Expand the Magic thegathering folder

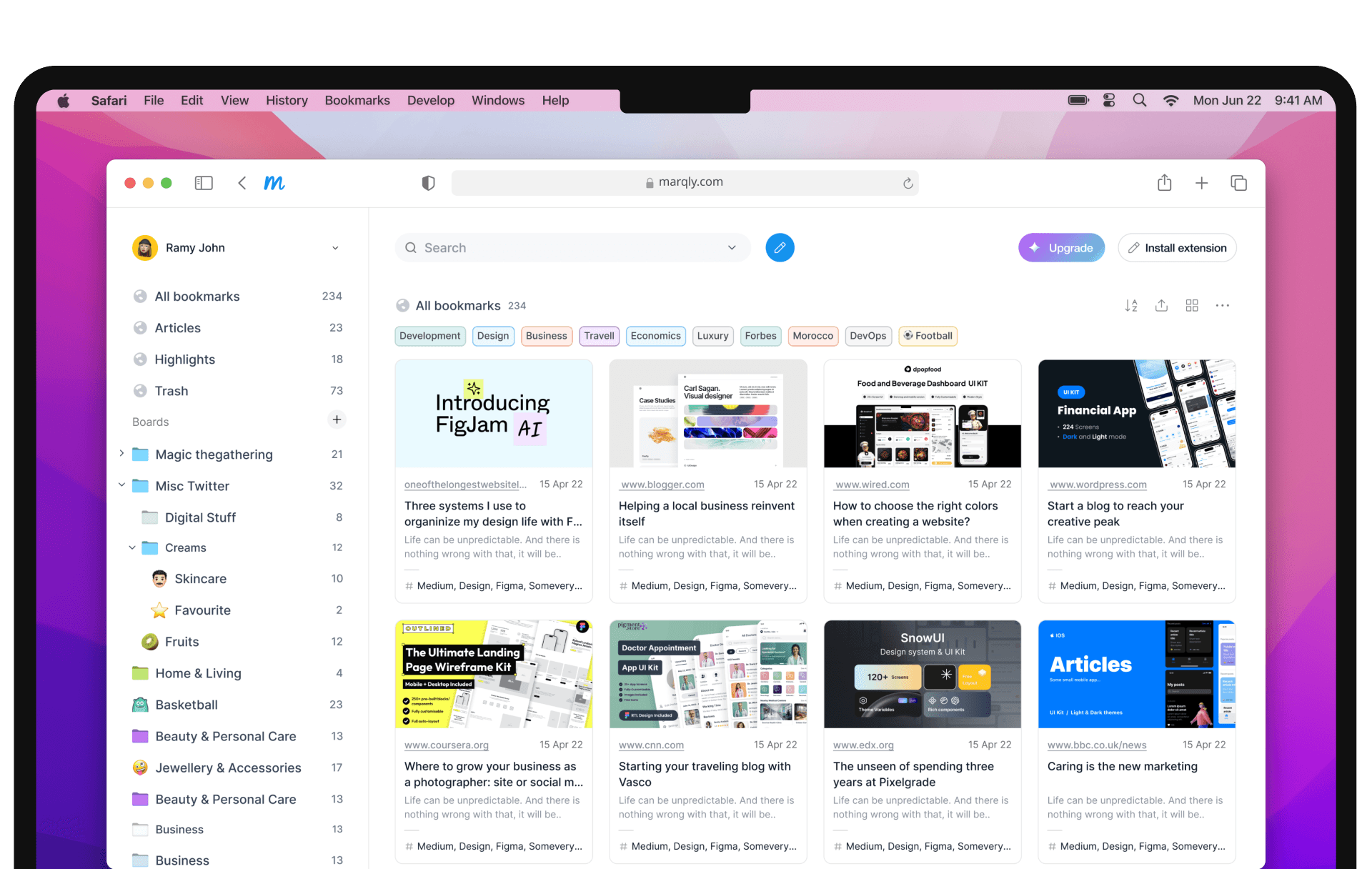(121, 454)
